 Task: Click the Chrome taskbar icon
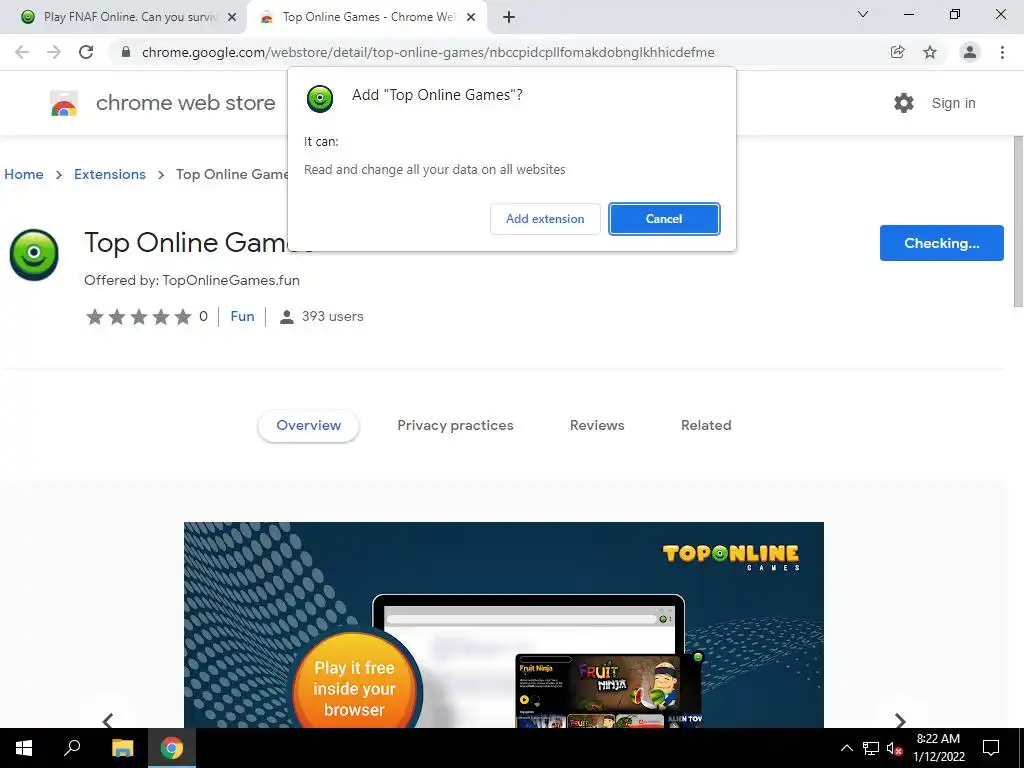(x=172, y=748)
